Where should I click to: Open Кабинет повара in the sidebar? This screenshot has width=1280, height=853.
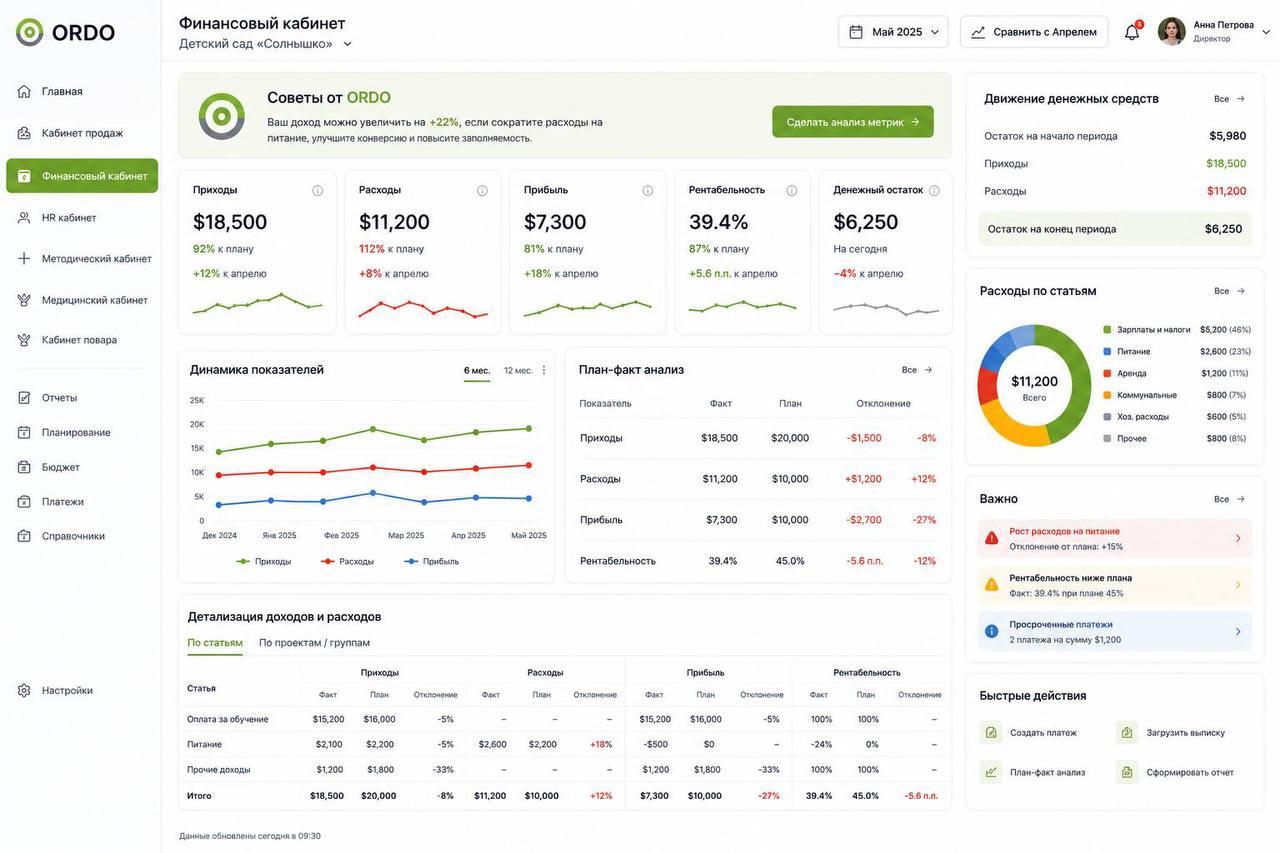click(80, 340)
